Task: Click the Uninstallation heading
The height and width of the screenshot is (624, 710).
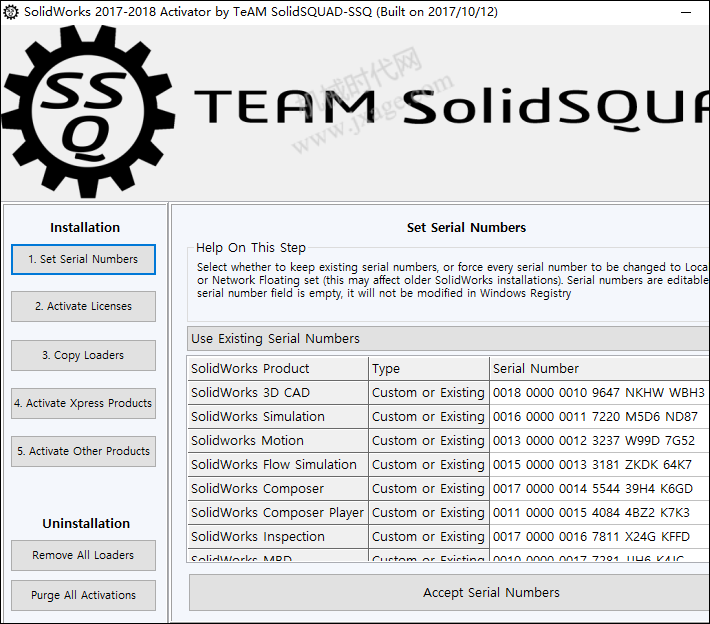Action: point(86,523)
